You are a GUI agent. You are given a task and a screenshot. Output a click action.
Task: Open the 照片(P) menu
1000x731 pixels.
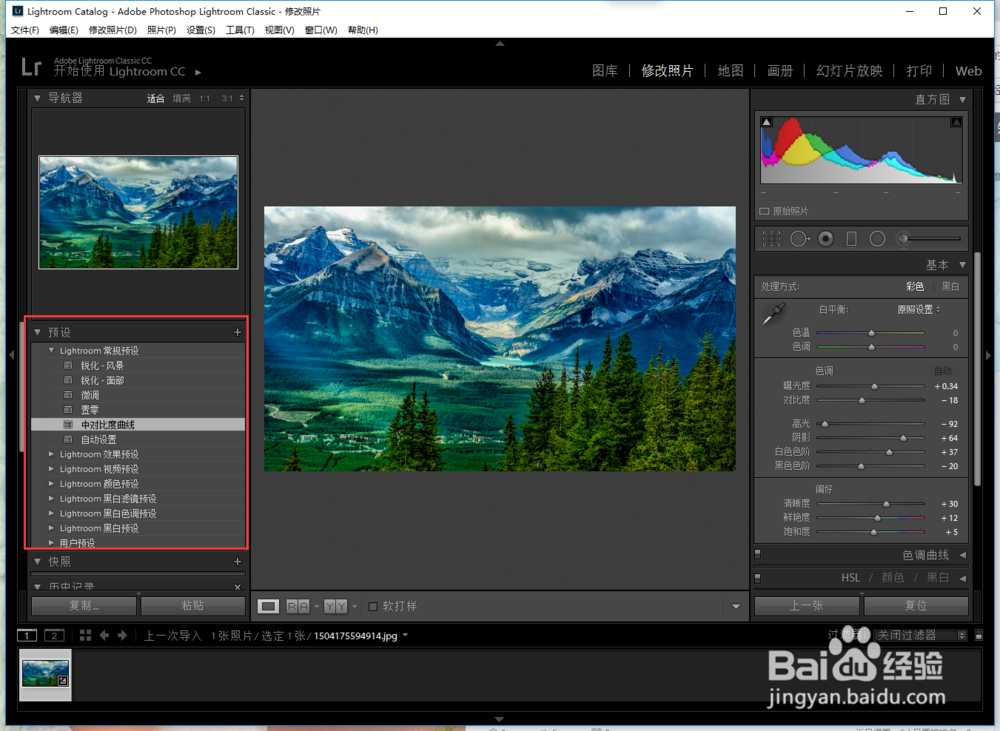tap(161, 30)
